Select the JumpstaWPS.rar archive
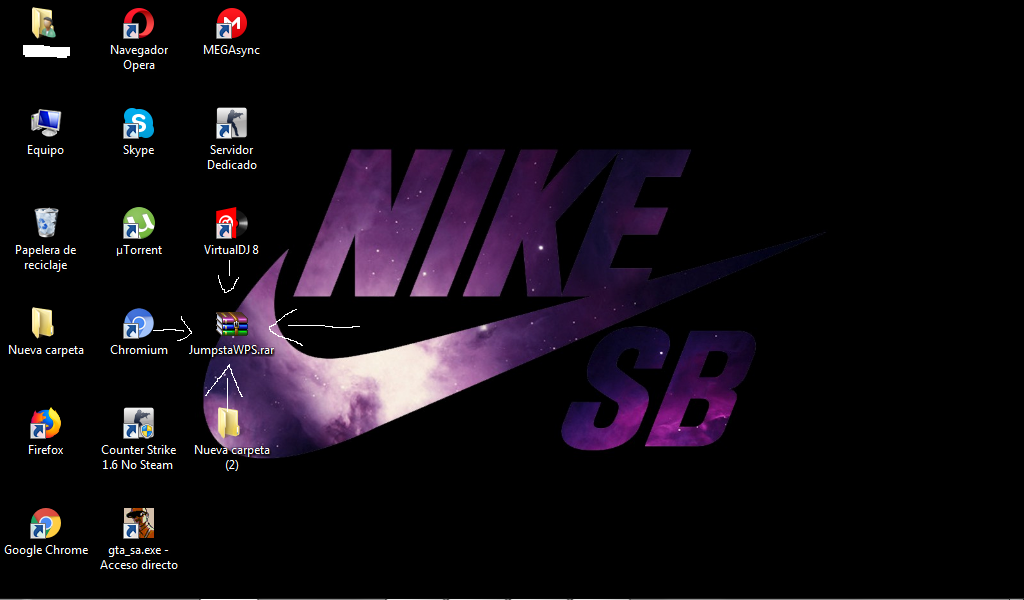This screenshot has height=600, width=1024. point(232,324)
